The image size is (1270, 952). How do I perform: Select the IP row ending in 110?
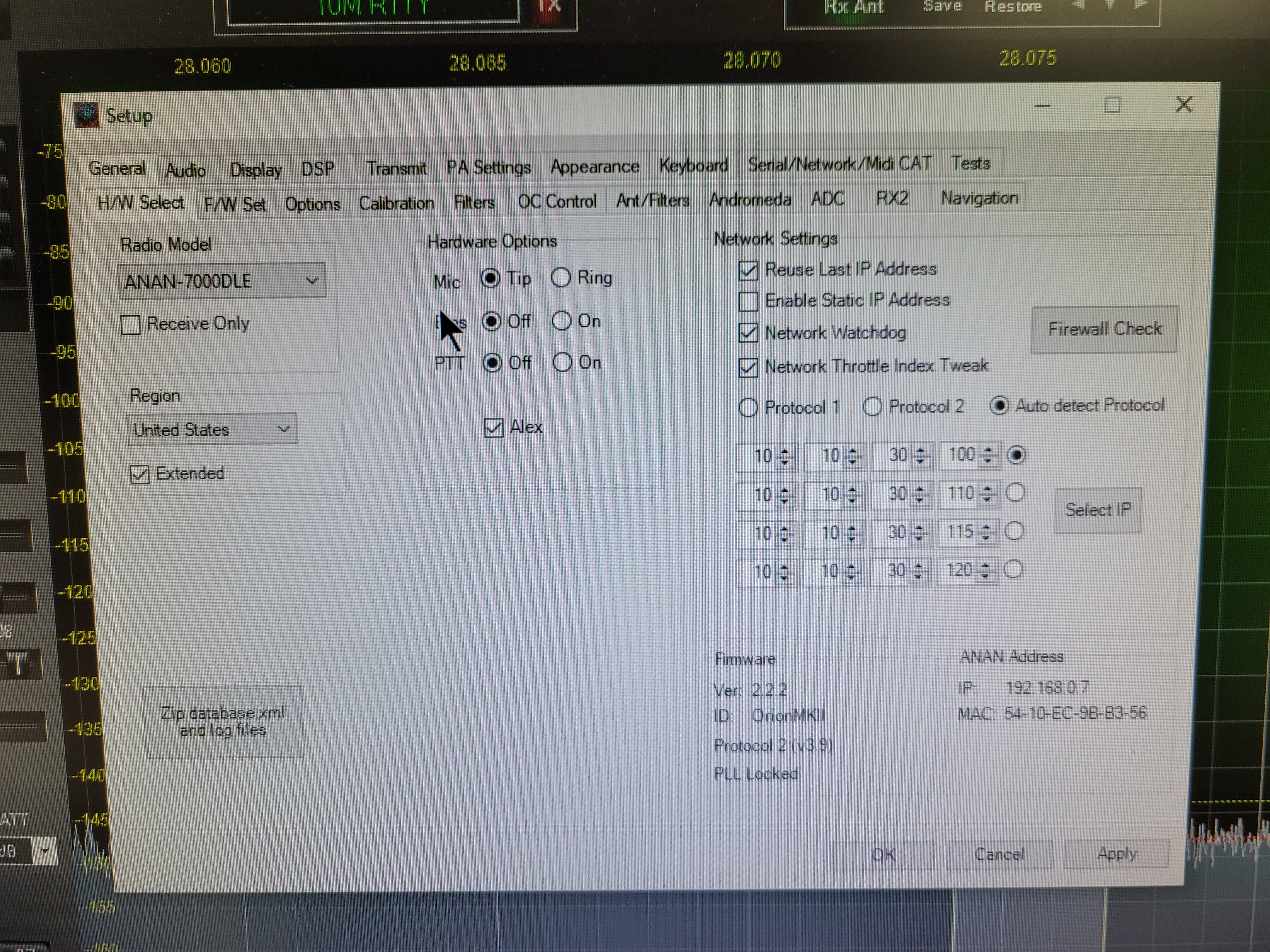pos(1015,493)
